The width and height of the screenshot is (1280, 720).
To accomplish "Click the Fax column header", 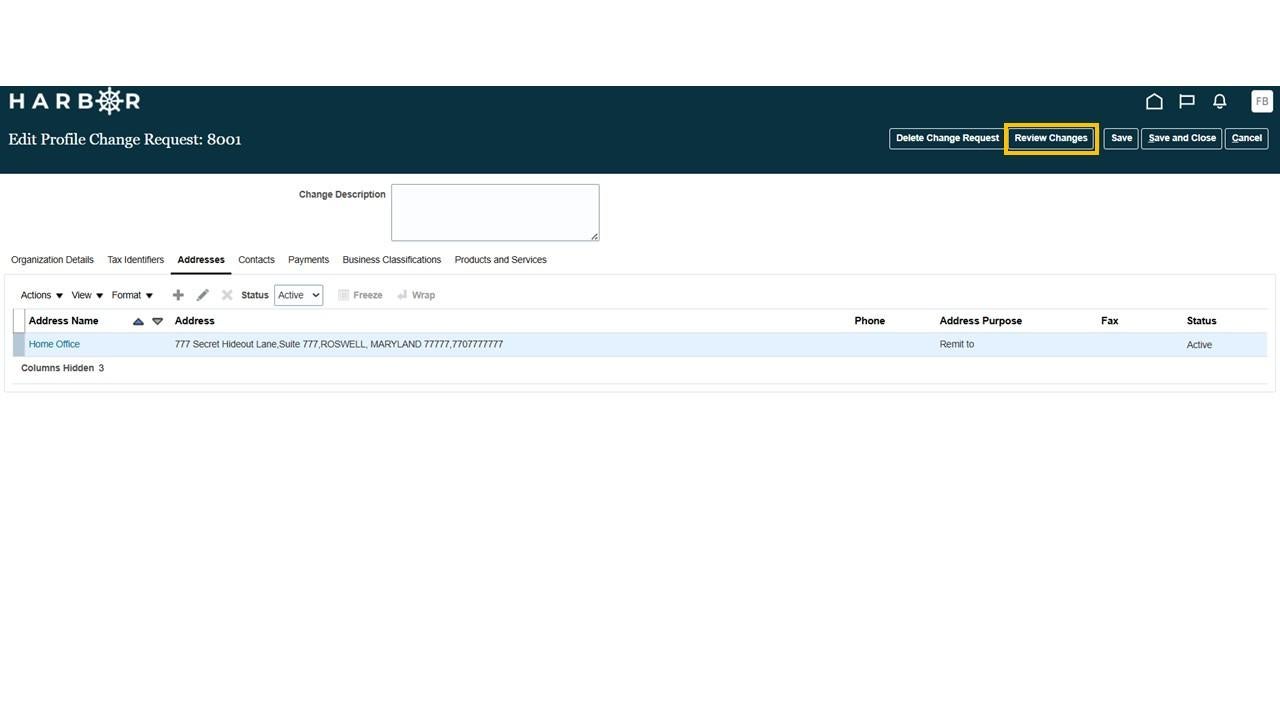I will [x=1109, y=321].
